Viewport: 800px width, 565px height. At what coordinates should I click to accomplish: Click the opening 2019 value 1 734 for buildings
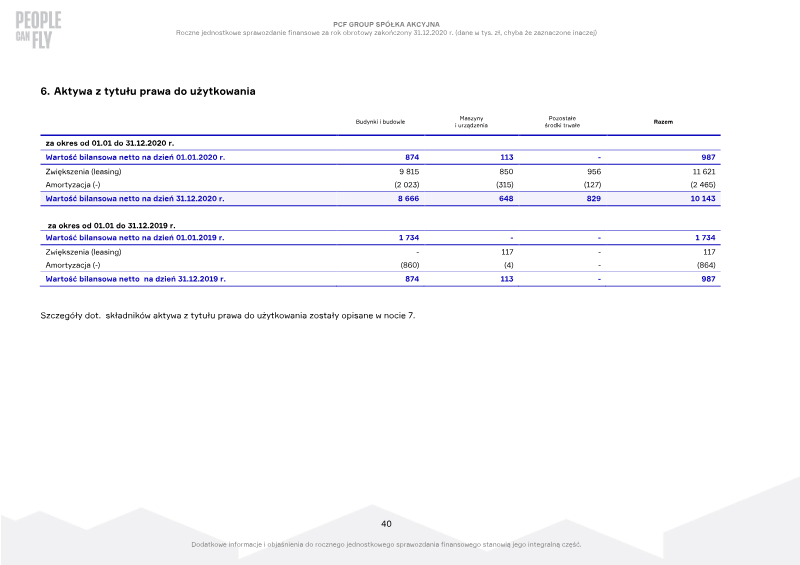tap(409, 238)
